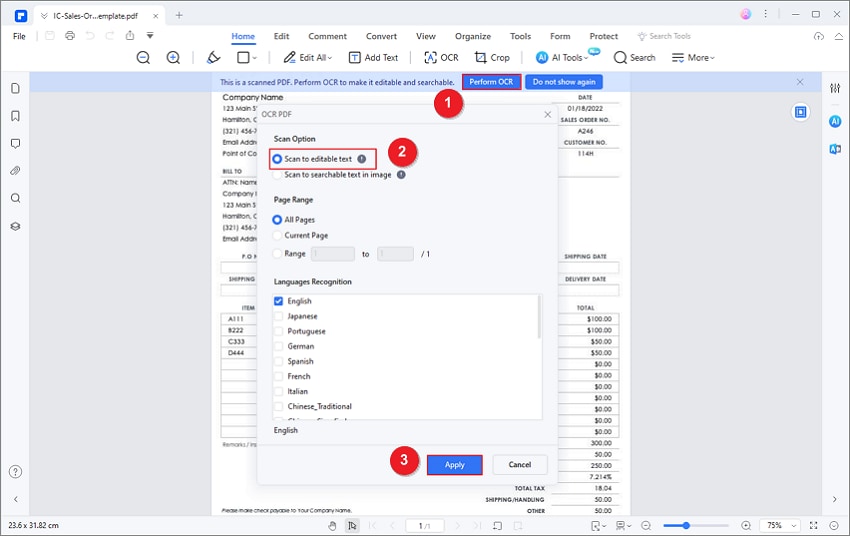This screenshot has width=850, height=536.
Task: Click the redo arrow icon
Action: pyautogui.click(x=110, y=36)
